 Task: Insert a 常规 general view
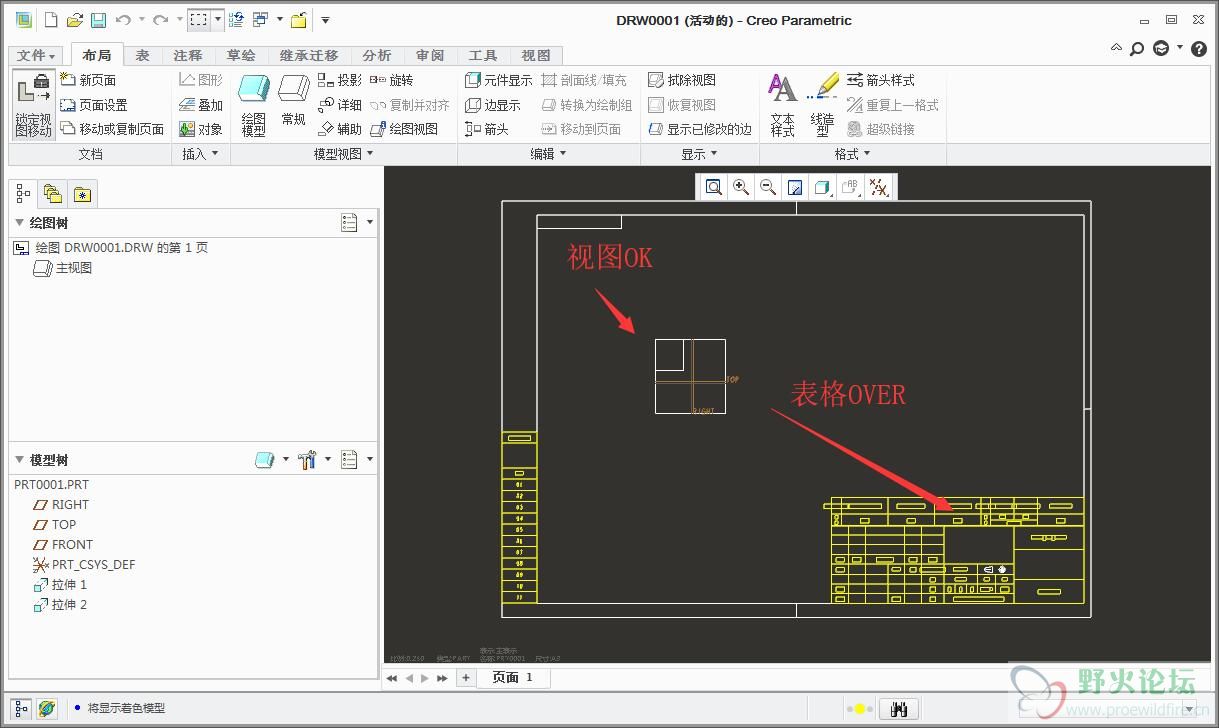coord(293,100)
